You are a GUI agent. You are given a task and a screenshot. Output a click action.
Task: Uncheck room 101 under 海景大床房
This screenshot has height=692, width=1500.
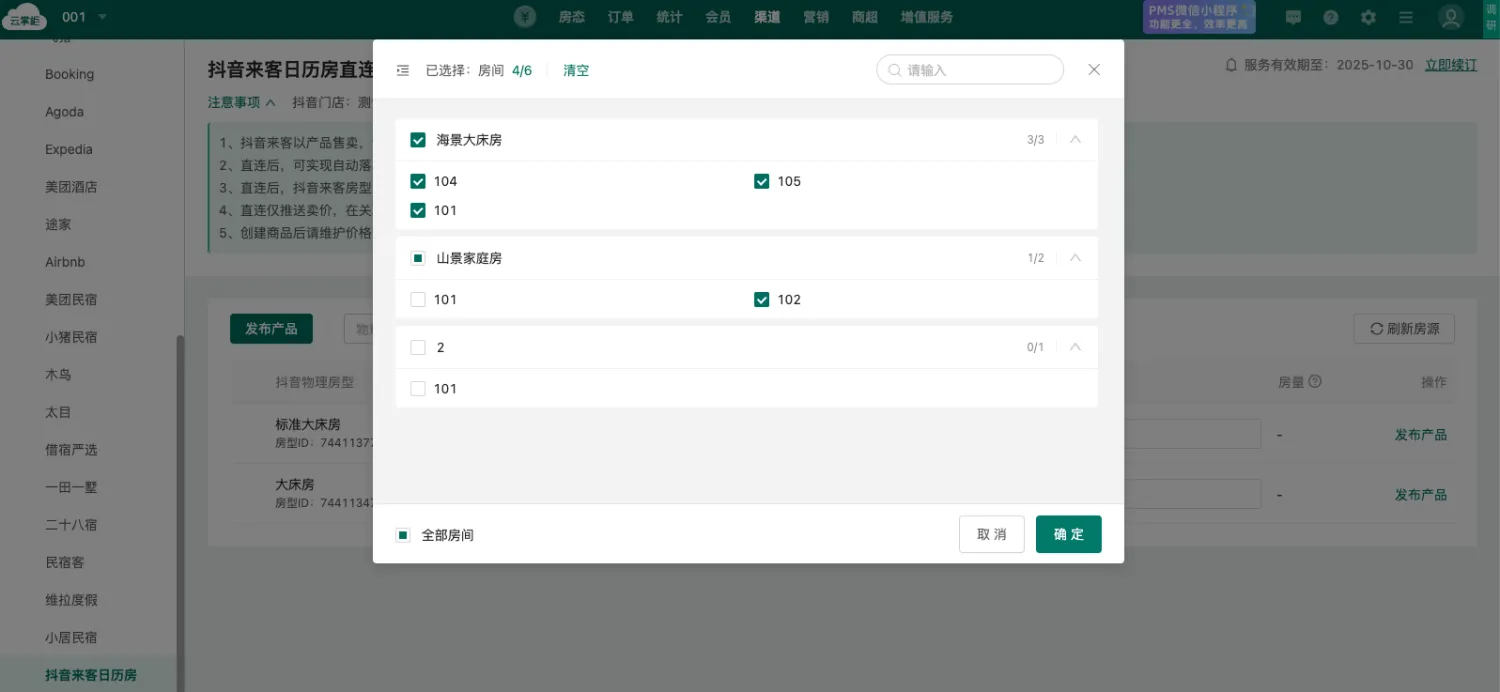pos(418,210)
